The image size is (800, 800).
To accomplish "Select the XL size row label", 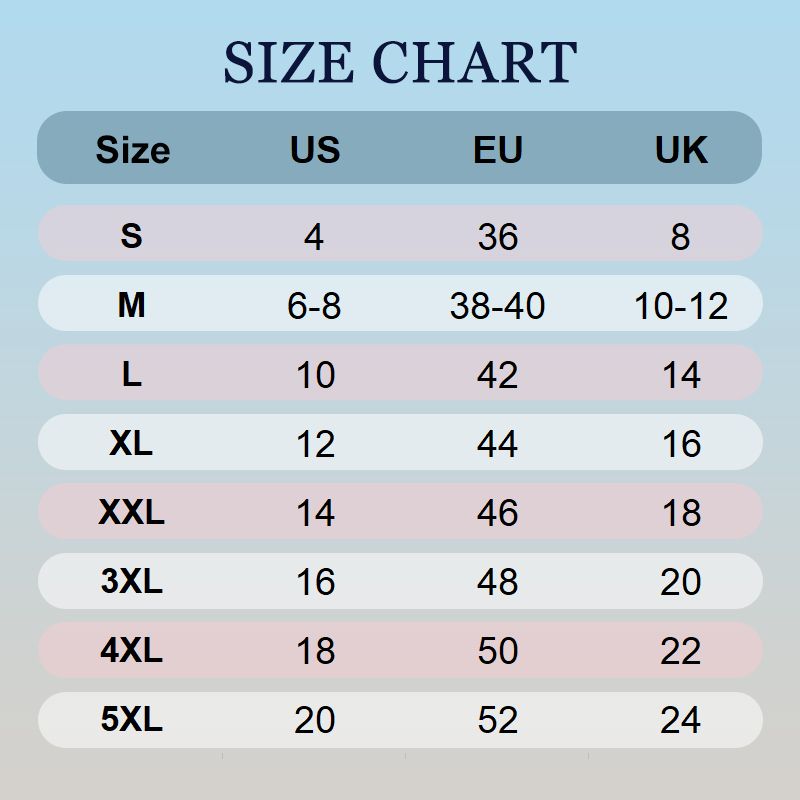I will 131,443.
